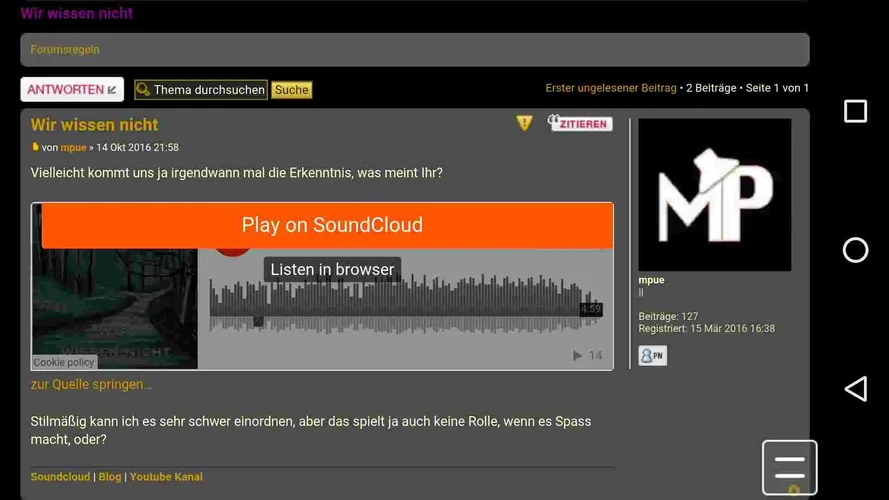
Task: Open Erster ungelesener Beitrag link
Action: click(611, 88)
